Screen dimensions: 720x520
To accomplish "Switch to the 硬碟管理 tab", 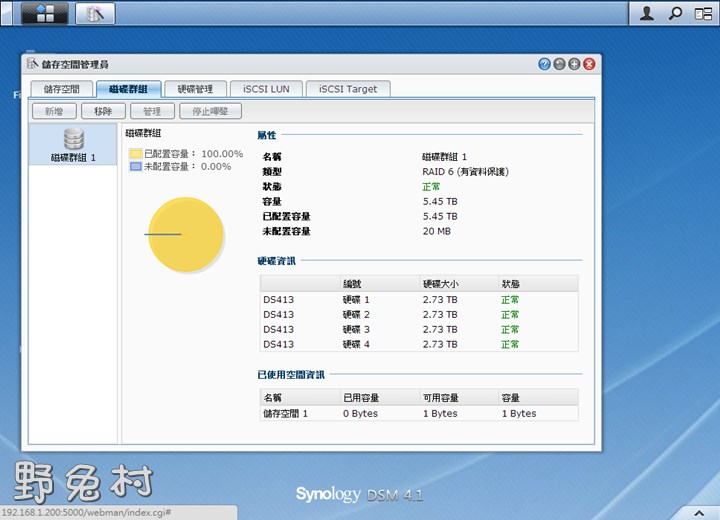I will pyautogui.click(x=195, y=89).
